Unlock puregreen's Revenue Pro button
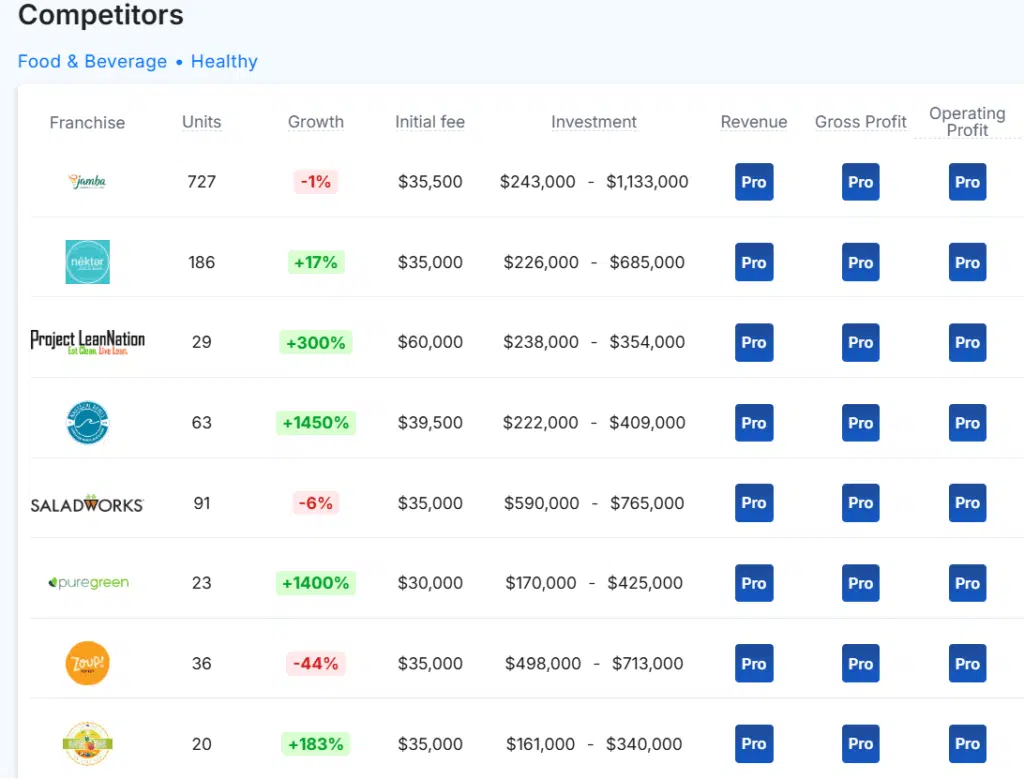Screen dimensions: 1024x779 point(754,583)
